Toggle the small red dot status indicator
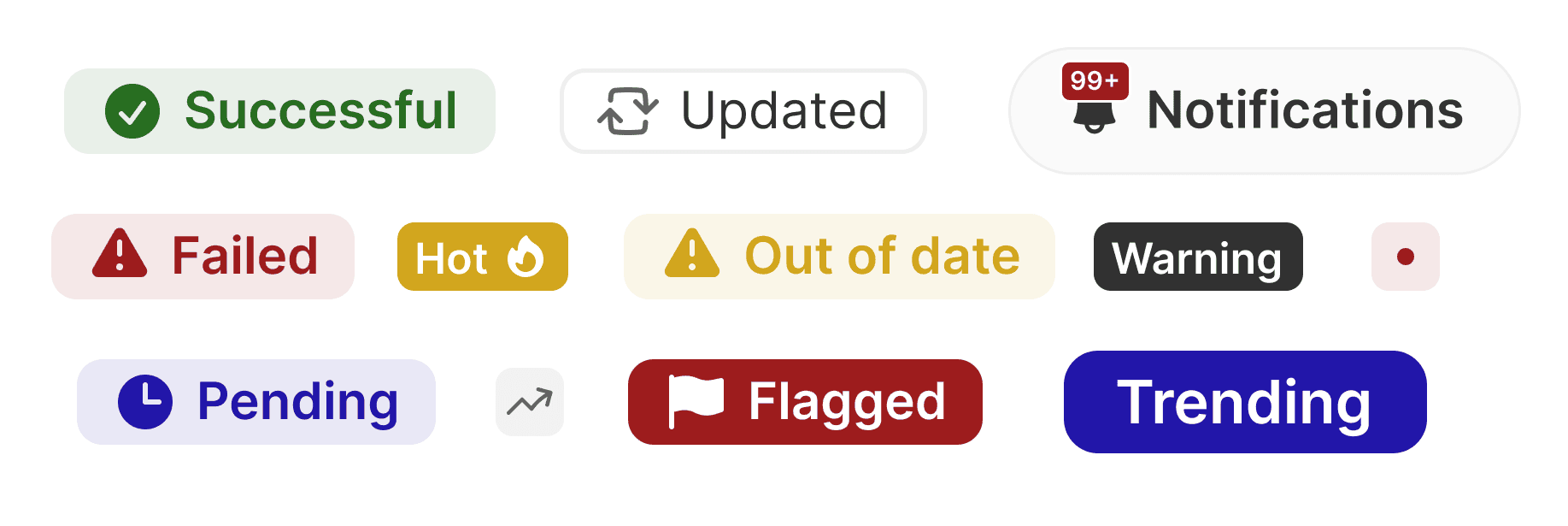 pos(1406,256)
